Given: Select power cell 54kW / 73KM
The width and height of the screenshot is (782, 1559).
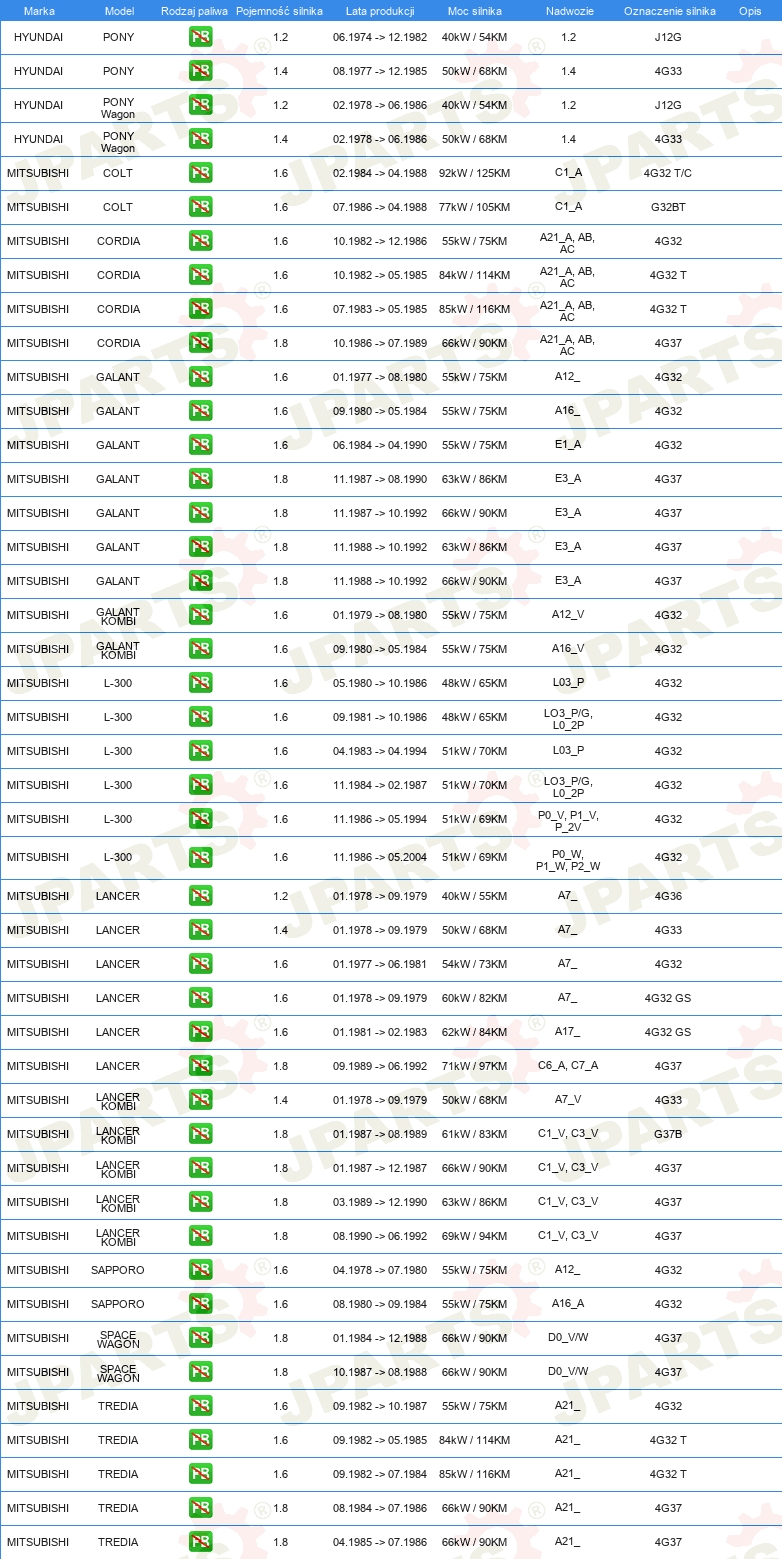Looking at the screenshot, I should 475,964.
